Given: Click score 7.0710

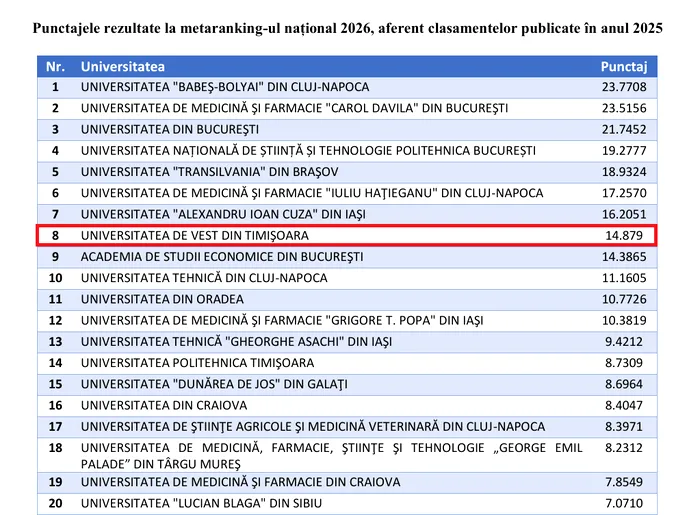Looking at the screenshot, I should [x=624, y=503].
